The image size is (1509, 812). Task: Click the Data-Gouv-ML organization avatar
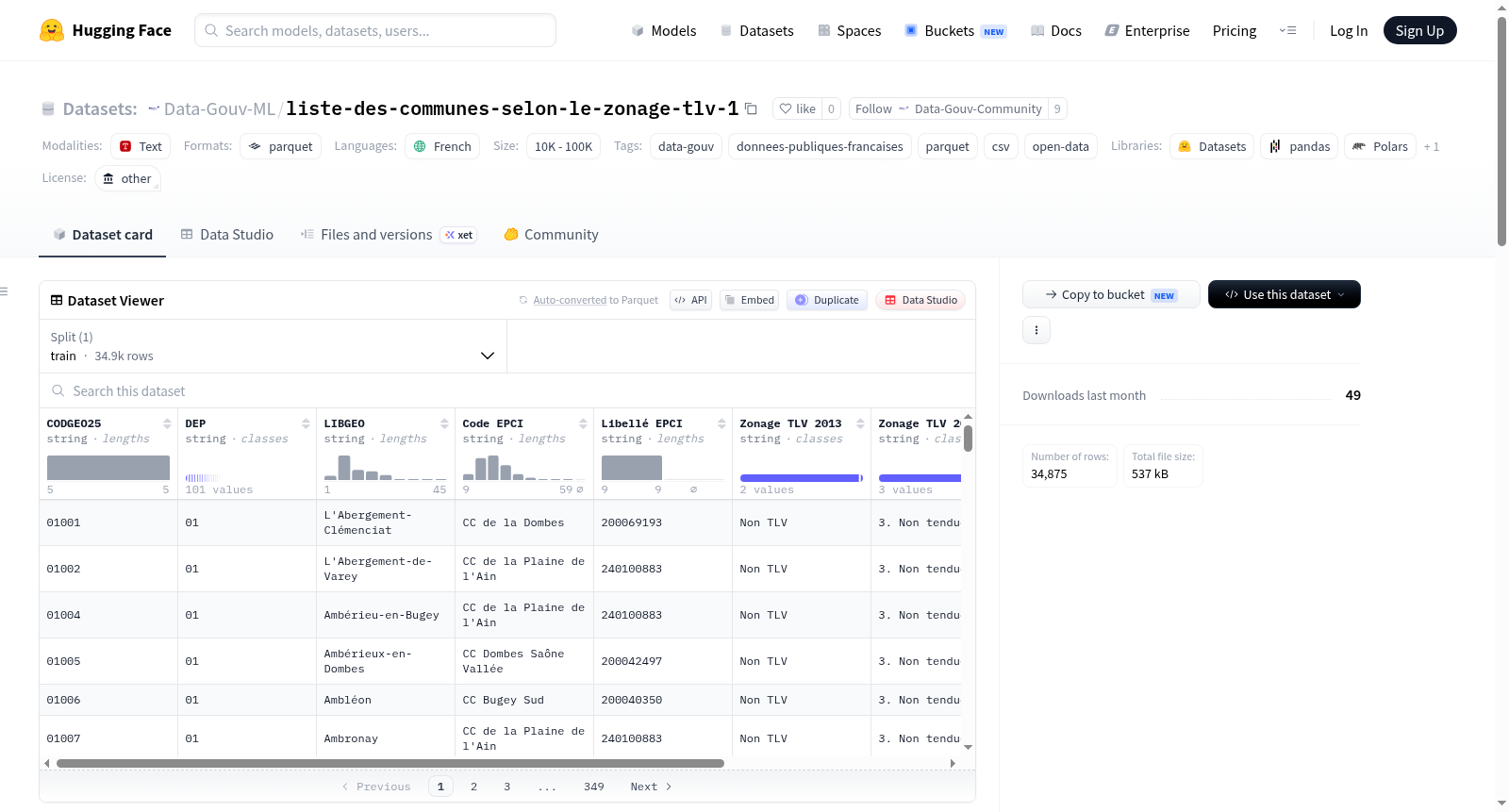tap(154, 108)
